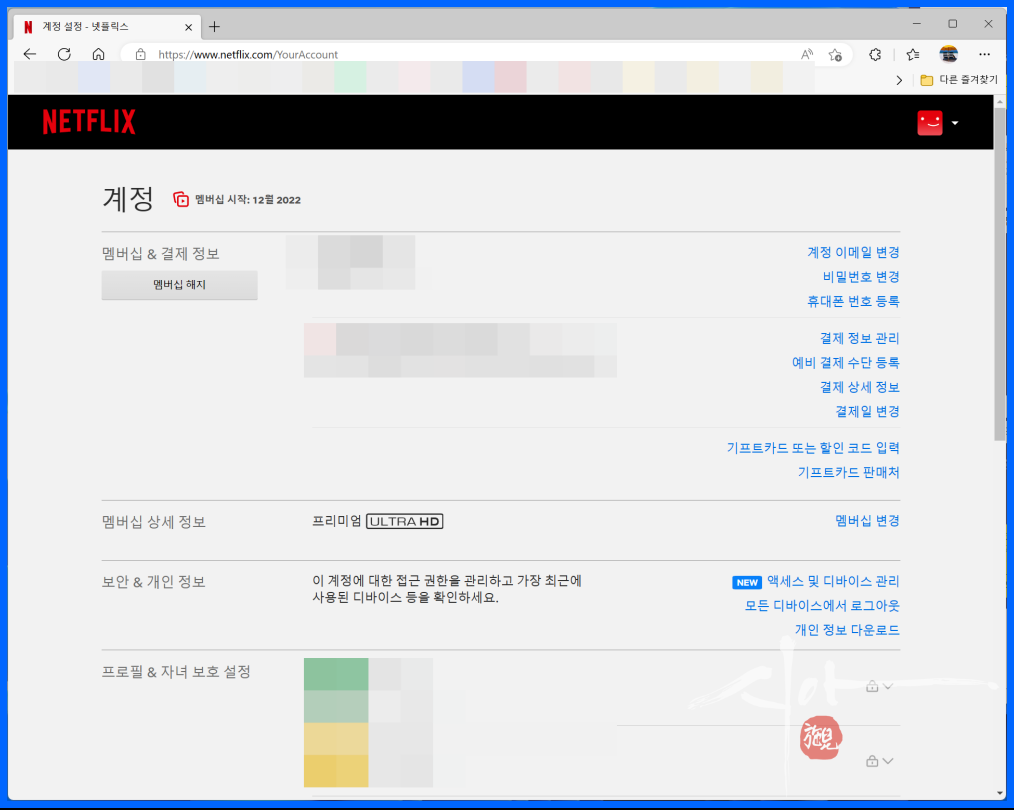Click 모든 디바이스에서 로그아웃 link

822,606
